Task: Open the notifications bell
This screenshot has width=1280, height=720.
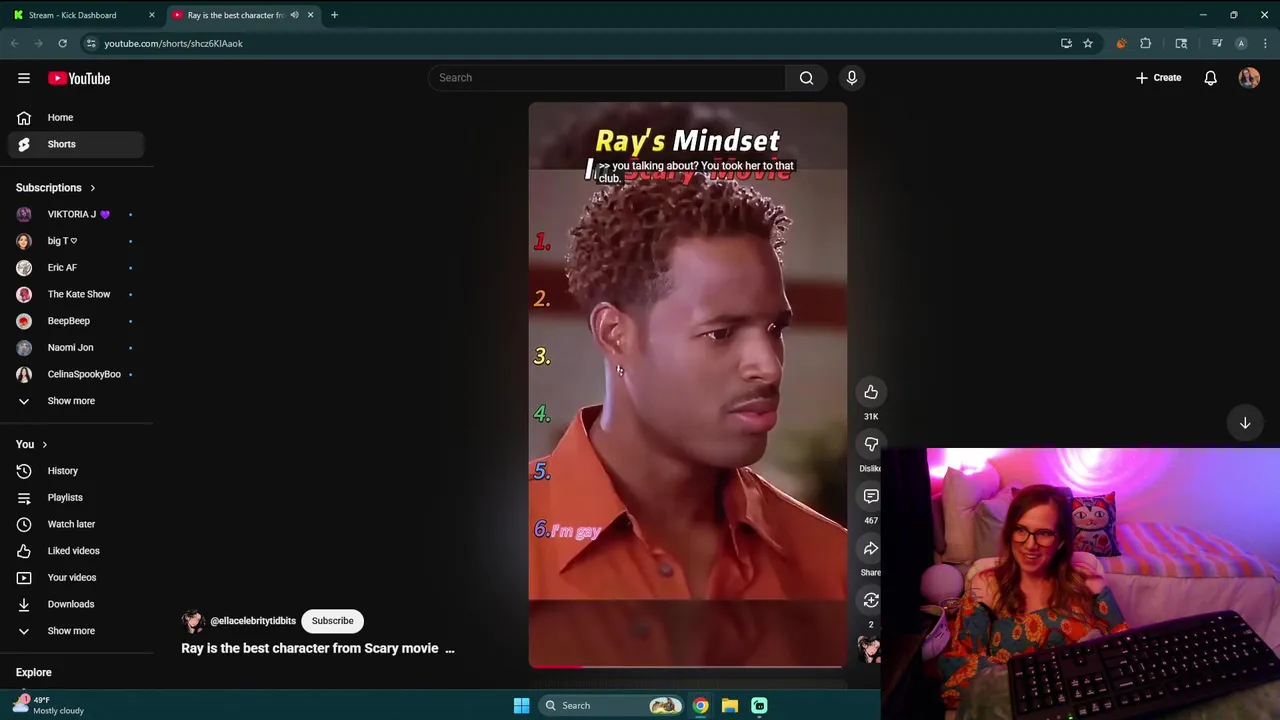Action: pos(1210,78)
